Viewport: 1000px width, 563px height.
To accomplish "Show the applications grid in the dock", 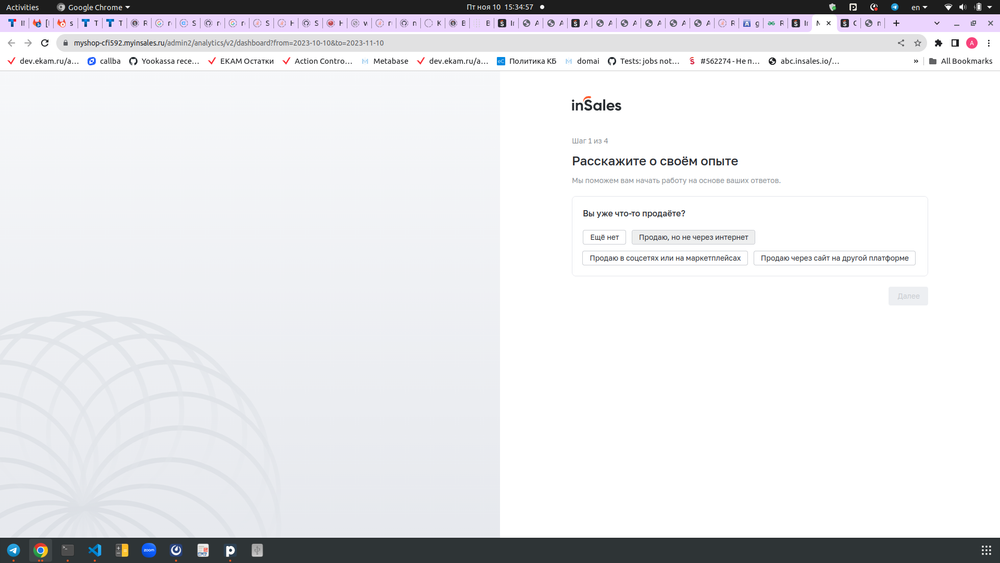I will pyautogui.click(x=987, y=550).
